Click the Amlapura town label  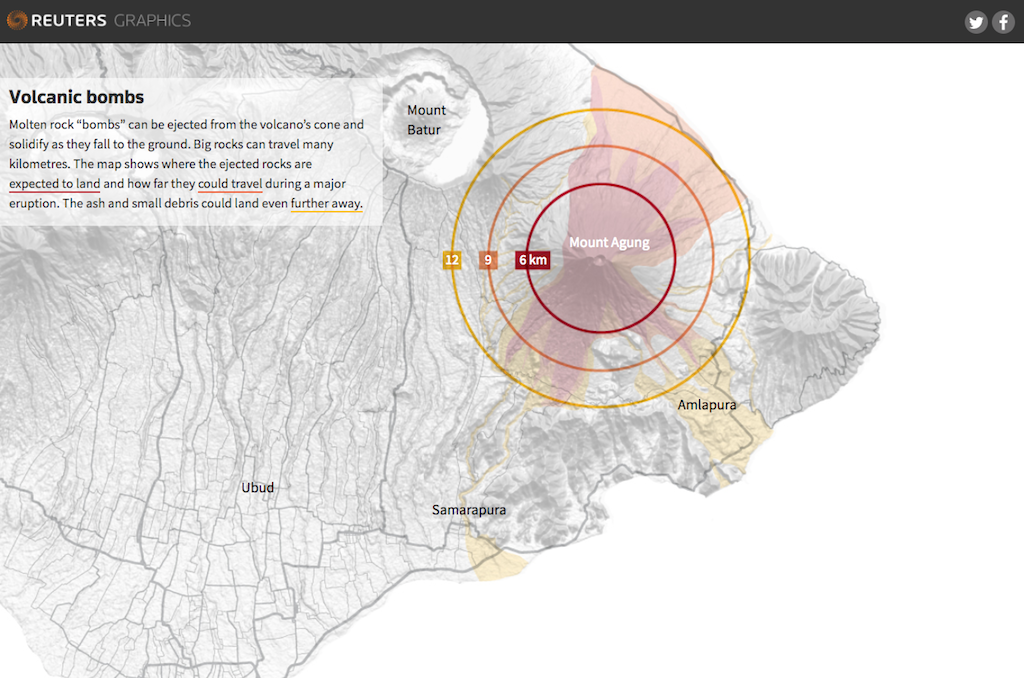click(706, 405)
